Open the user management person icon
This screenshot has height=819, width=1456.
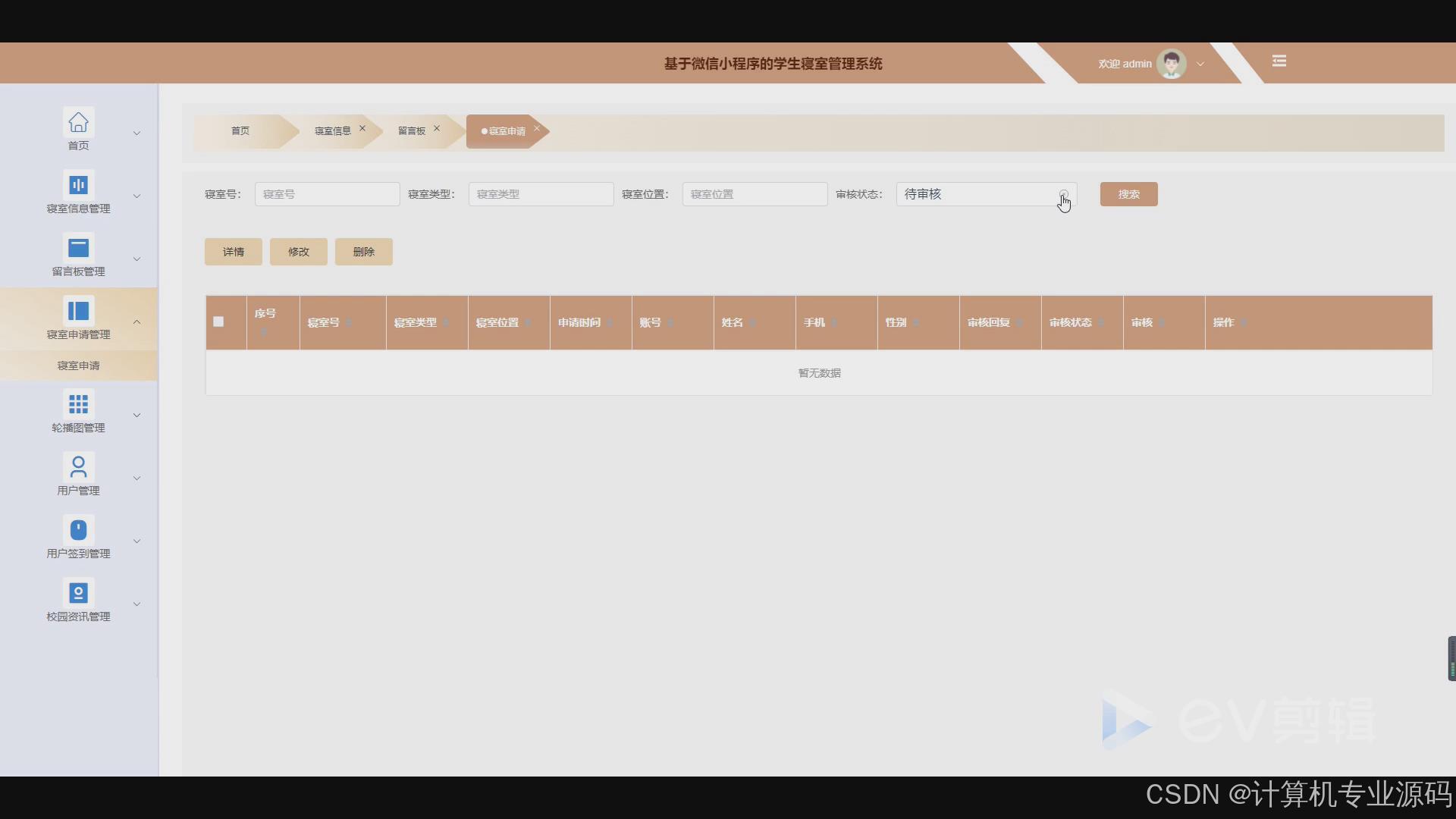78,466
